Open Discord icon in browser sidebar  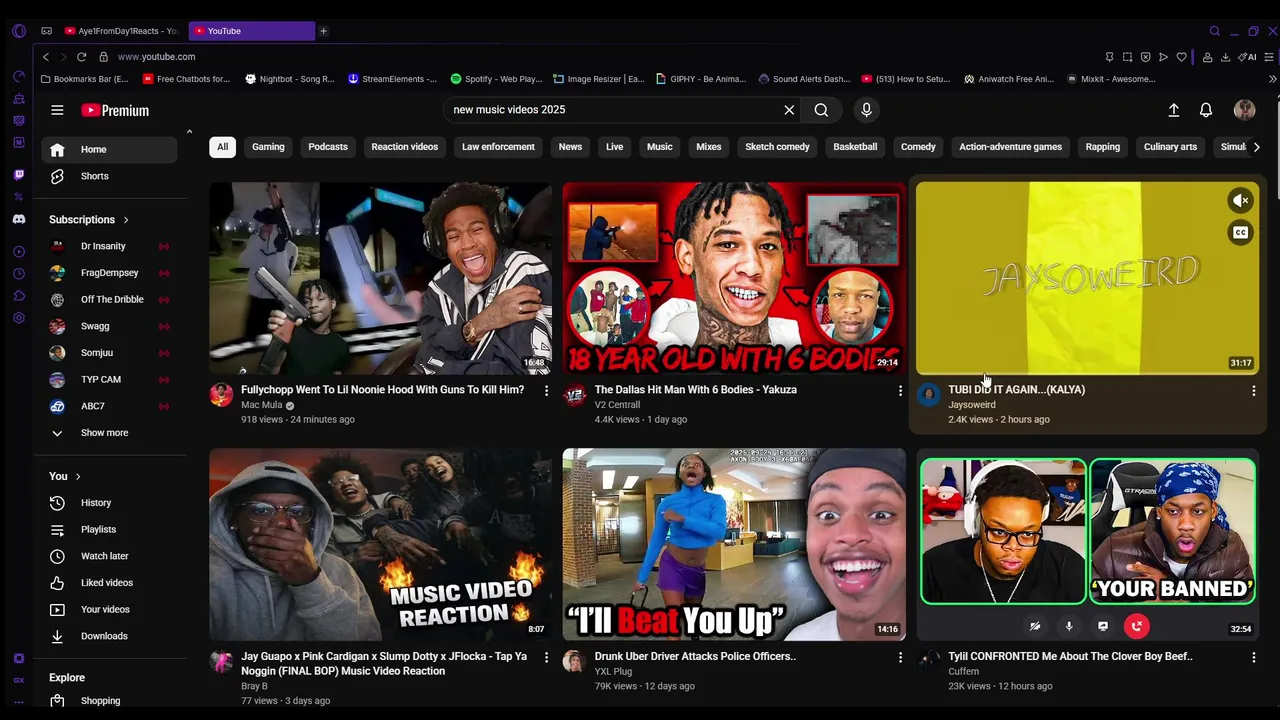tap(18, 219)
